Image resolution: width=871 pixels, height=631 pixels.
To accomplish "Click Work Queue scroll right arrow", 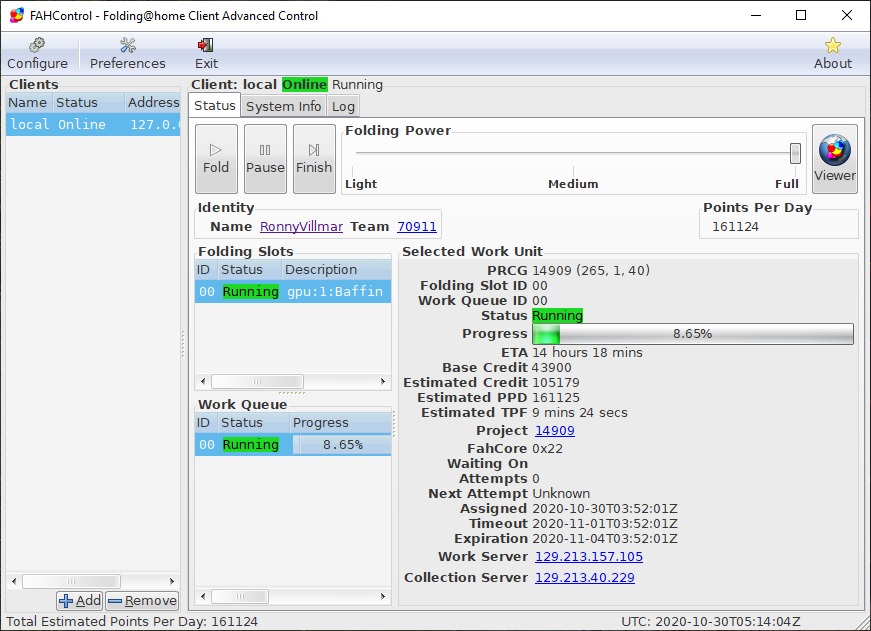I will tap(383, 597).
